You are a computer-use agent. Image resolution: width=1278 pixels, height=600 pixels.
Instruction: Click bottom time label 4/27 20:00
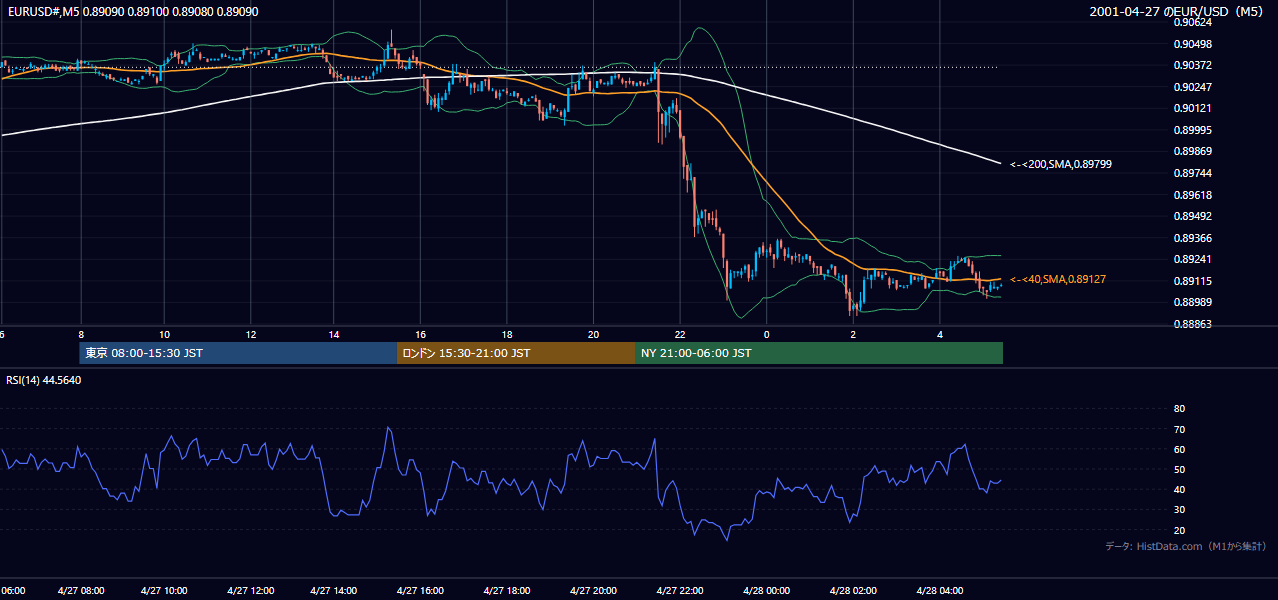(x=592, y=590)
